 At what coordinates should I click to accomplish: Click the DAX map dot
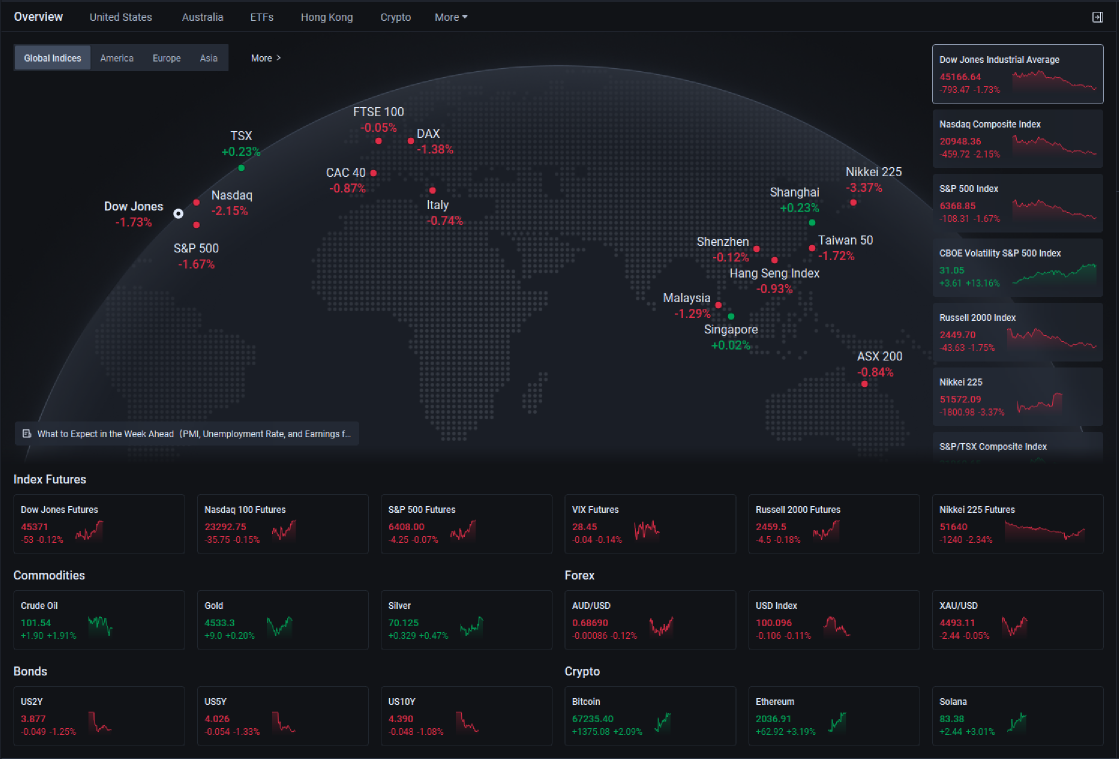[x=410, y=141]
